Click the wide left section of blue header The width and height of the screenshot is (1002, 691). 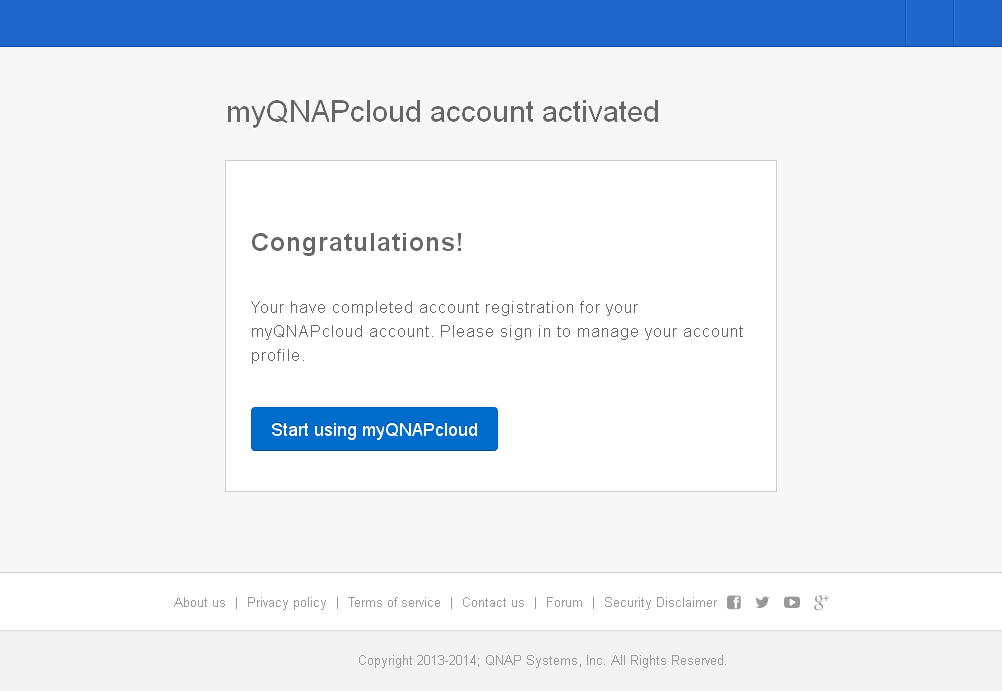pyautogui.click(x=450, y=23)
